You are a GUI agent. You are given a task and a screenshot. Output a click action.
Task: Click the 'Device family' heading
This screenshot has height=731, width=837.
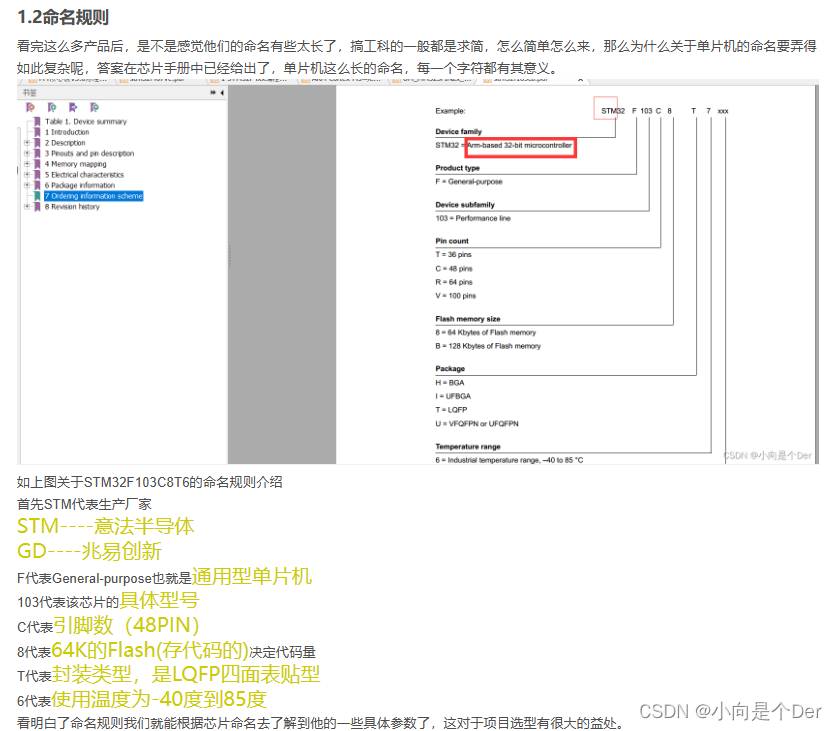(x=459, y=131)
